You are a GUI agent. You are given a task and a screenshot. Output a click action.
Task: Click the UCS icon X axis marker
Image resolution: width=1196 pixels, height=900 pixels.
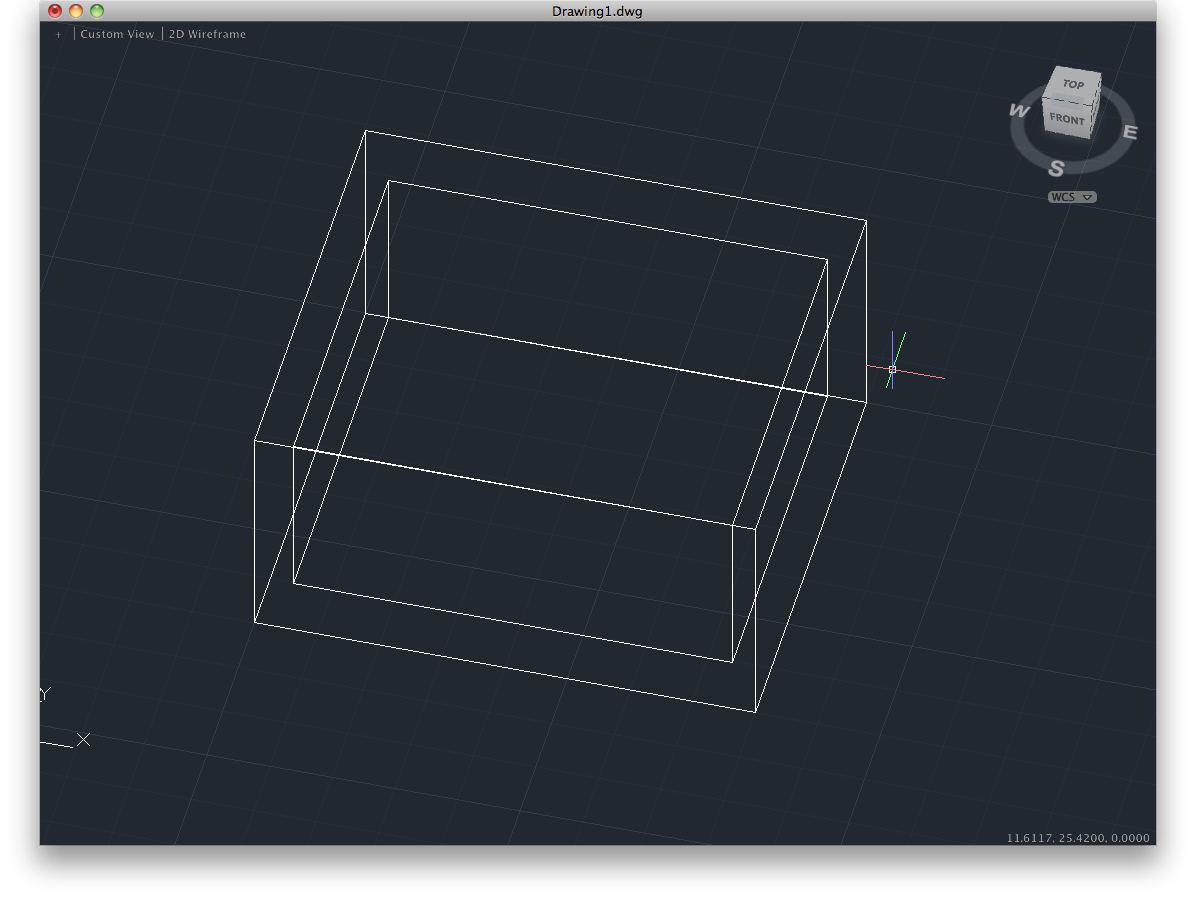83,739
